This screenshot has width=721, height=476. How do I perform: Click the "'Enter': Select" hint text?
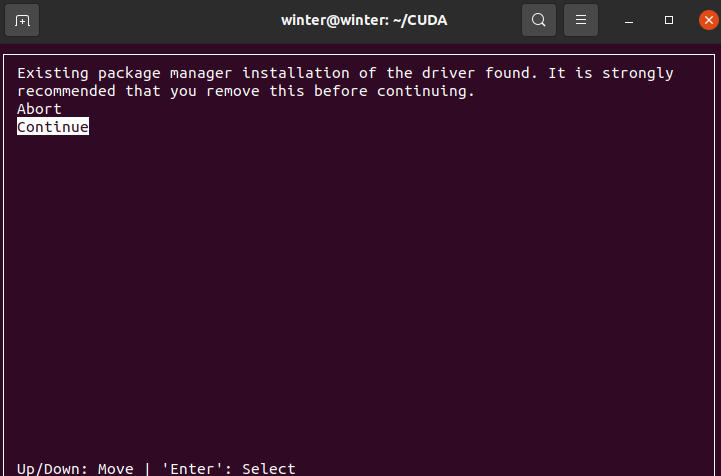pos(228,469)
